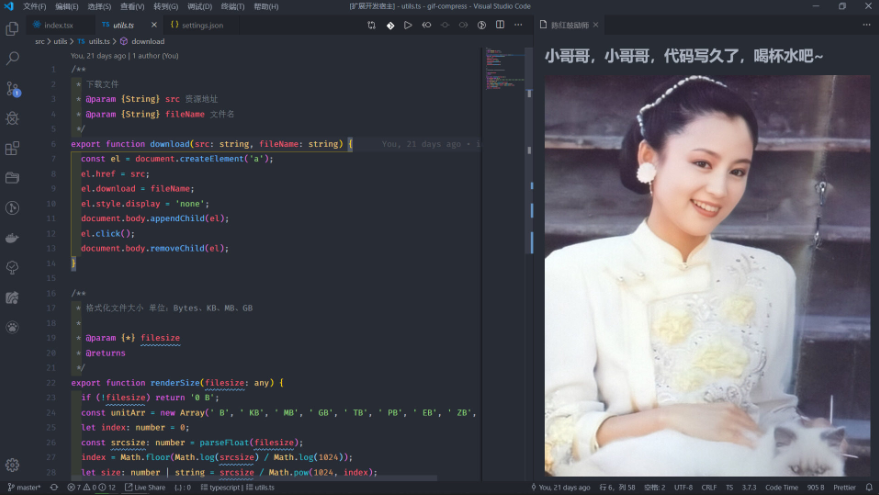Screen dimensions: 879x495
Task: Open more actions menu in editor toolbar
Action: pos(519,25)
